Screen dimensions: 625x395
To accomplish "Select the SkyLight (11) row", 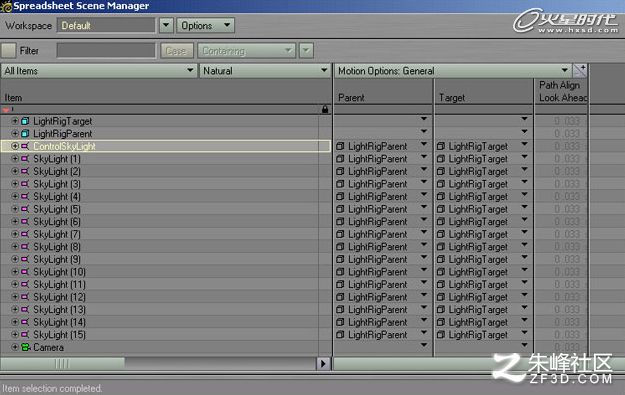I will 165,285.
